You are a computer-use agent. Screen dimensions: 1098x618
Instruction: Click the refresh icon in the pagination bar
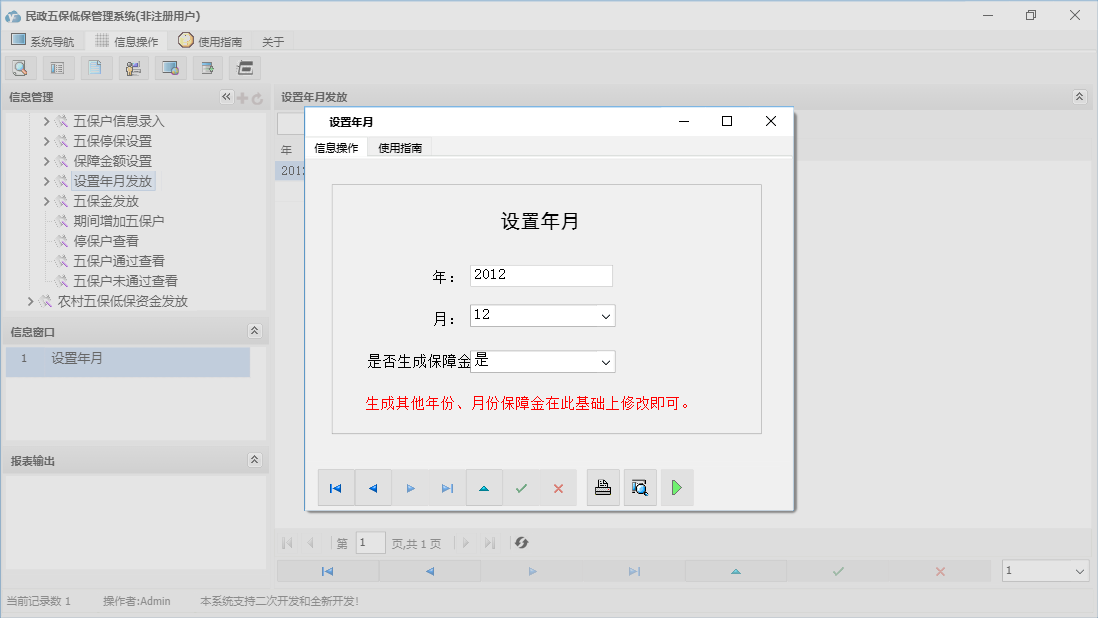pyautogui.click(x=520, y=542)
